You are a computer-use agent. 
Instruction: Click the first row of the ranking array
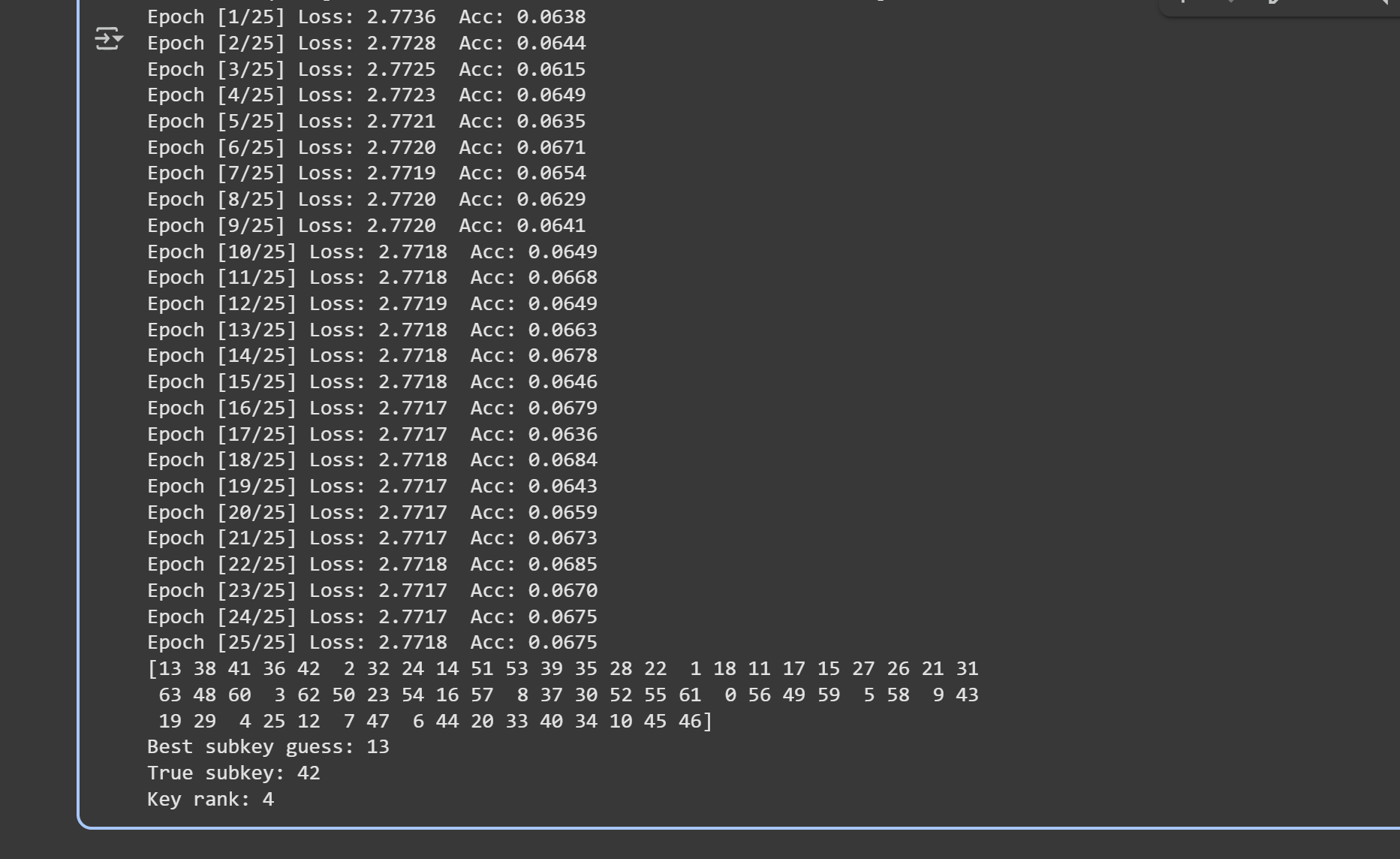562,669
